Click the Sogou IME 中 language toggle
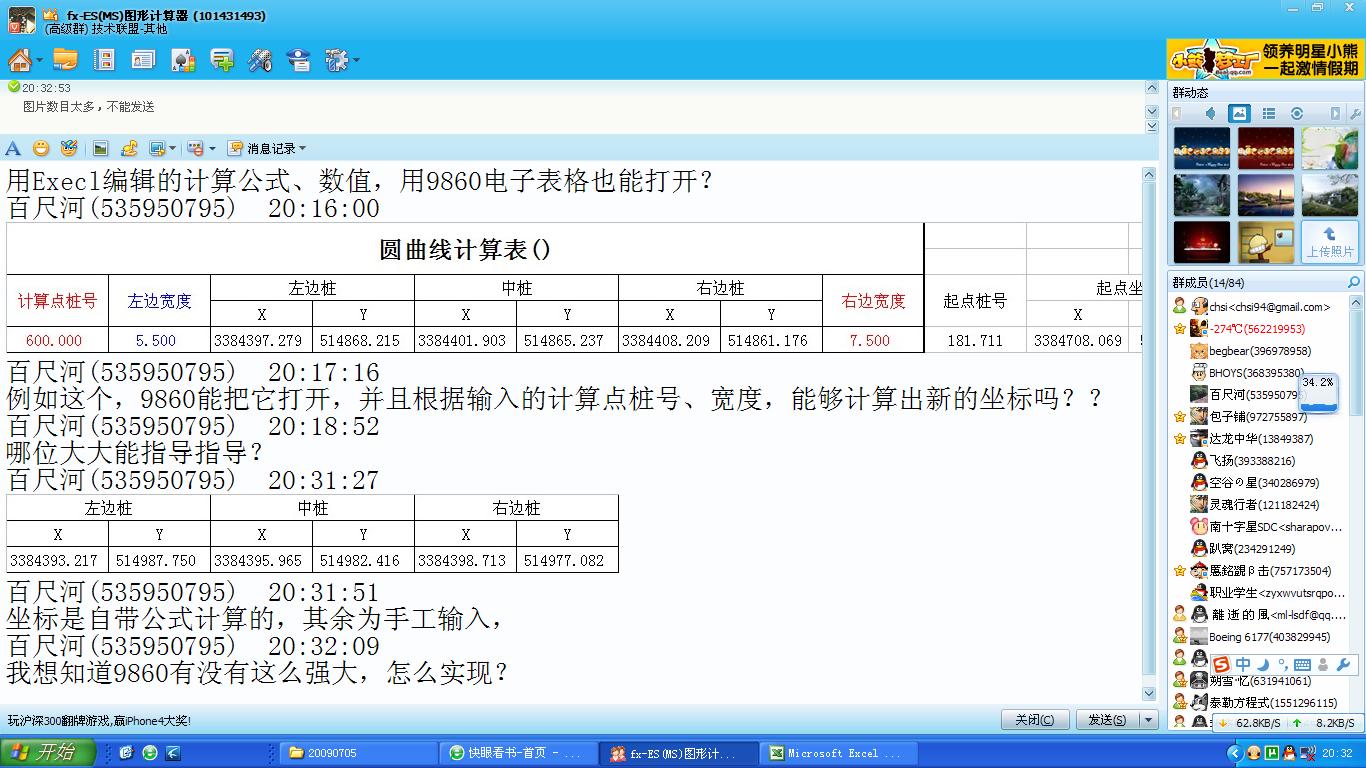 [1242, 664]
